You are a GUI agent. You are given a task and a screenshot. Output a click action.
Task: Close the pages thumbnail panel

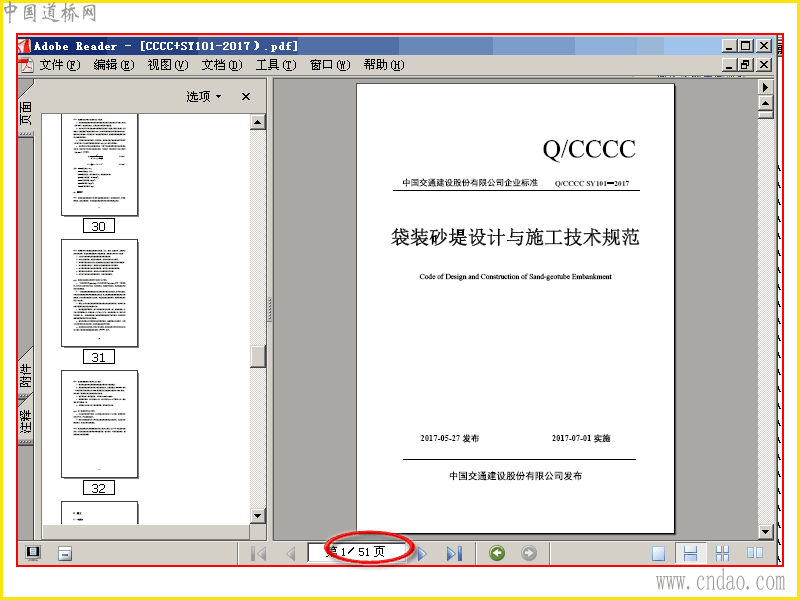coord(246,96)
